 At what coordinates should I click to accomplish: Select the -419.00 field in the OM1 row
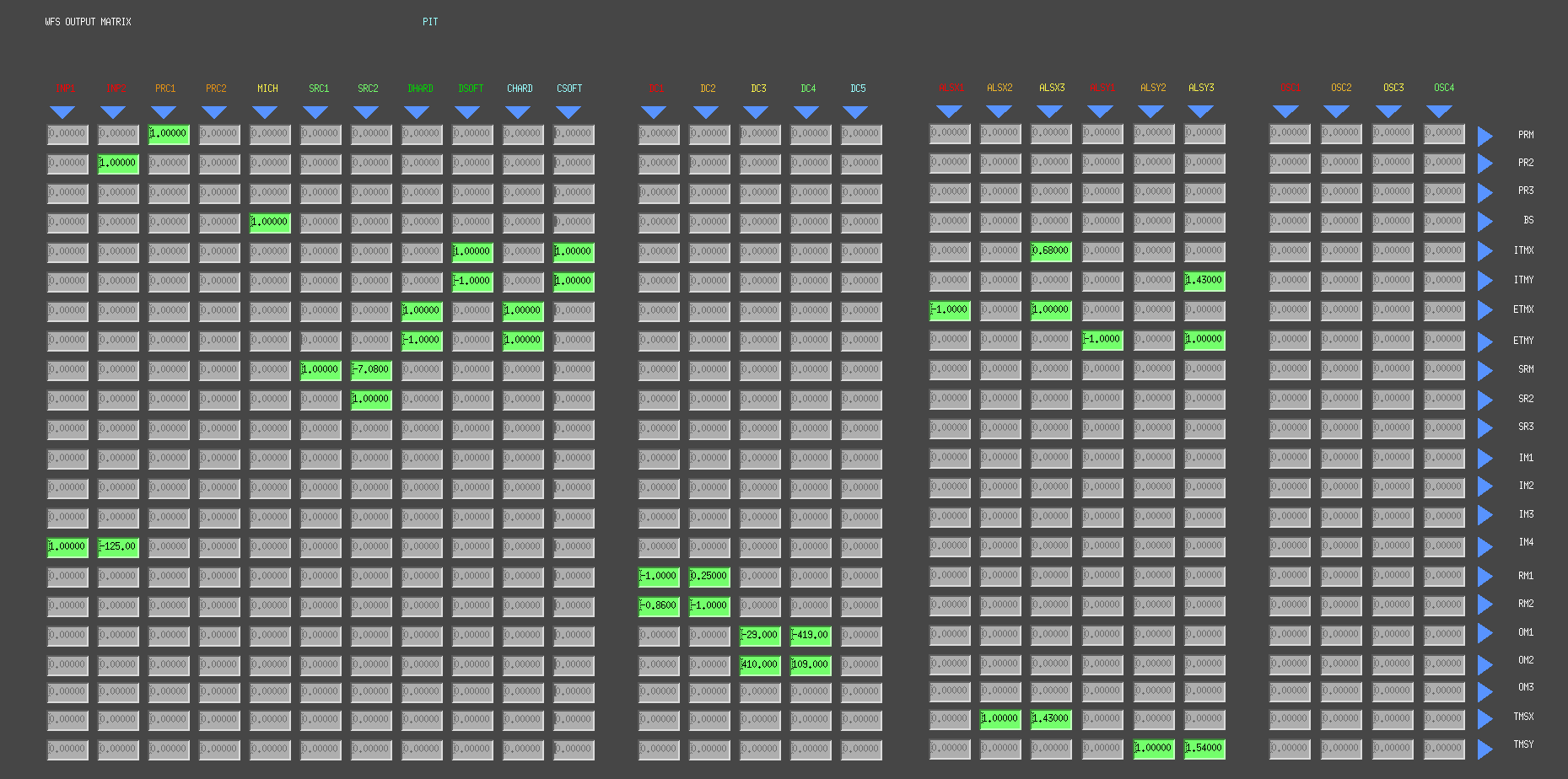click(811, 636)
